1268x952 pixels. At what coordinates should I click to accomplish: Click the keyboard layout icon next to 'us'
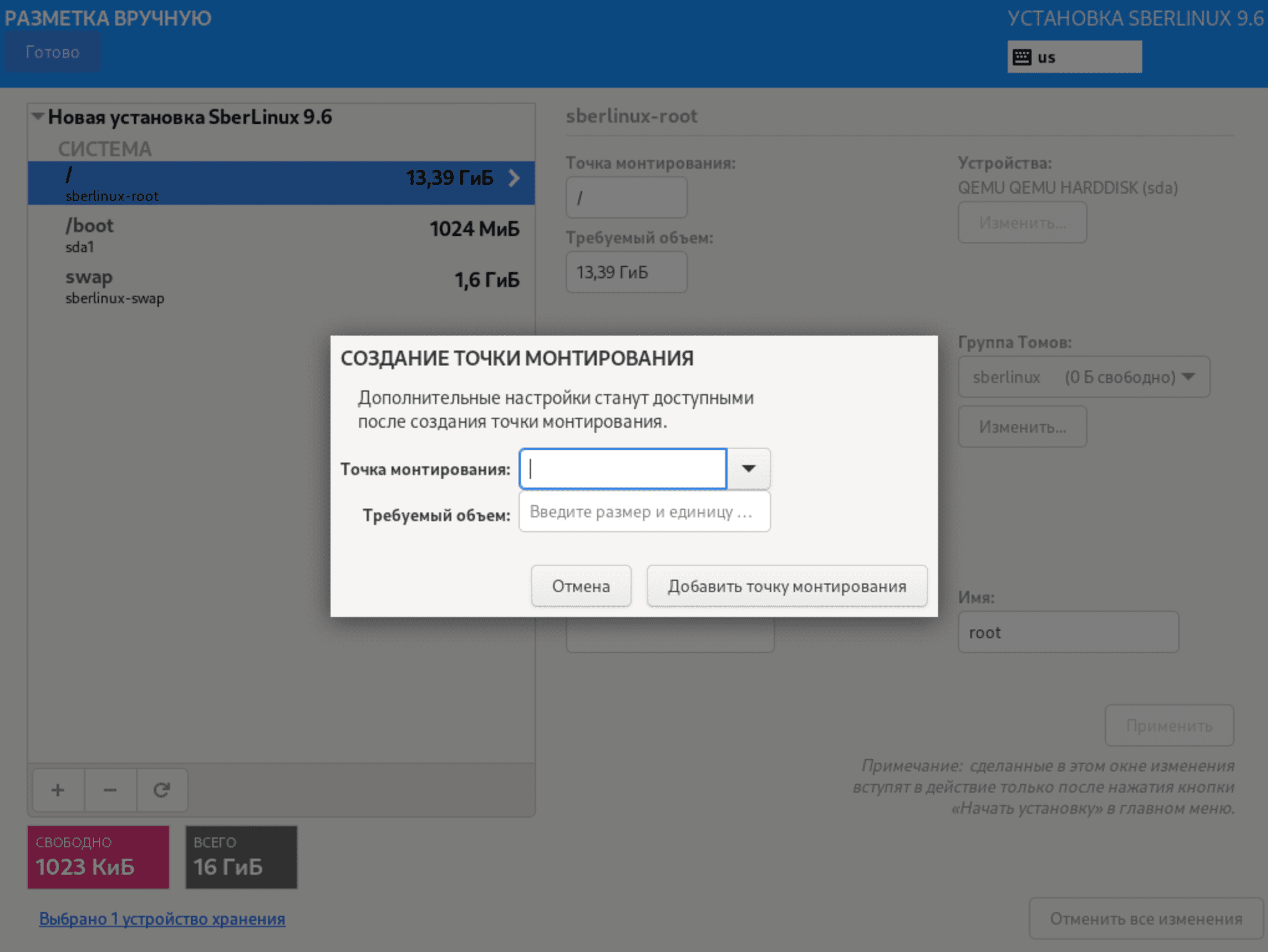pyautogui.click(x=1021, y=57)
